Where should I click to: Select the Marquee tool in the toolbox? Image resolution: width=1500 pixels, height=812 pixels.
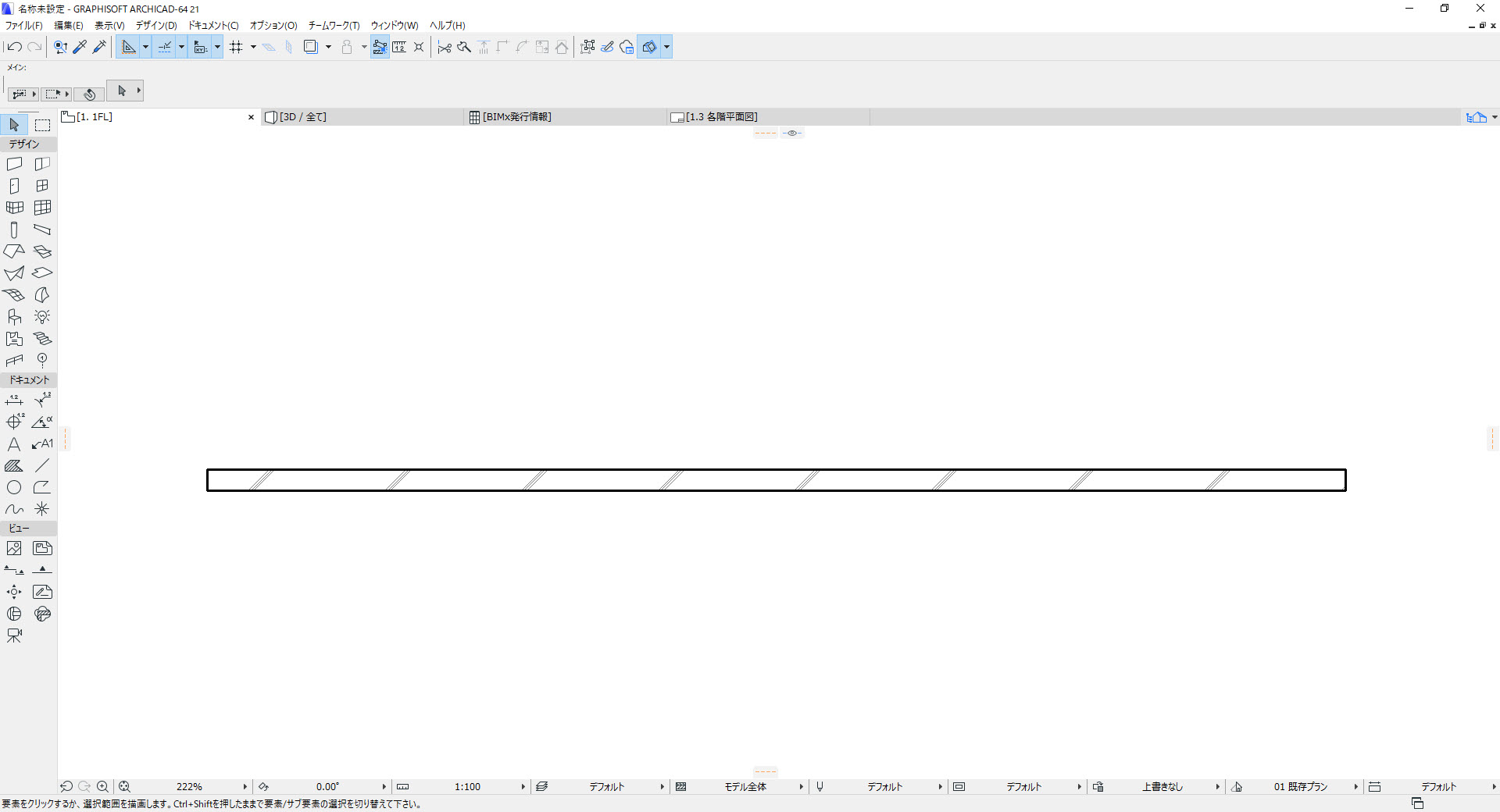[x=42, y=125]
